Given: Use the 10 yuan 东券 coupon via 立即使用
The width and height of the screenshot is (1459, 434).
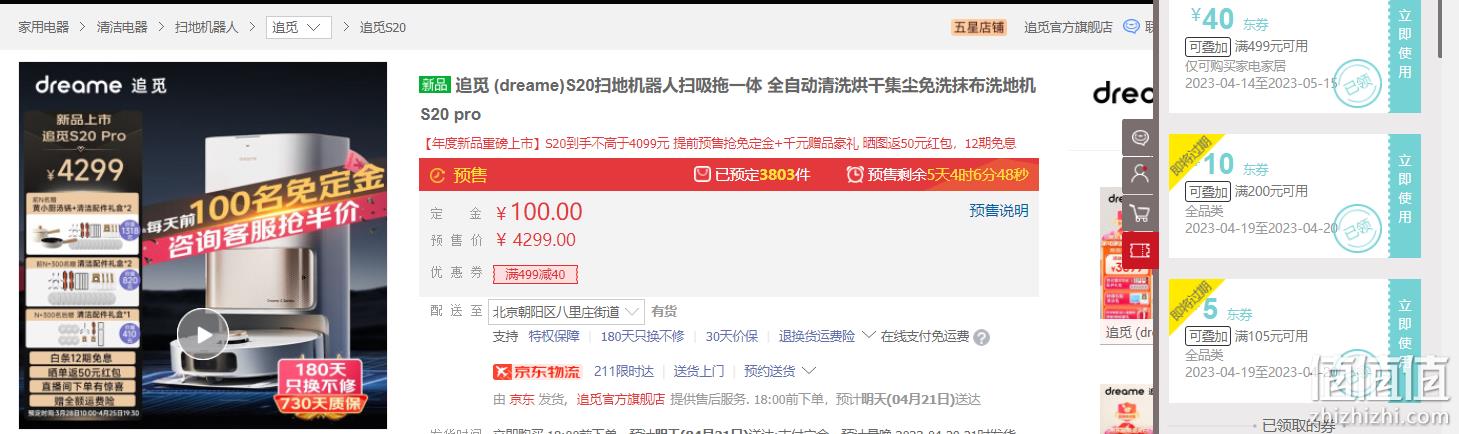Looking at the screenshot, I should click(1405, 189).
